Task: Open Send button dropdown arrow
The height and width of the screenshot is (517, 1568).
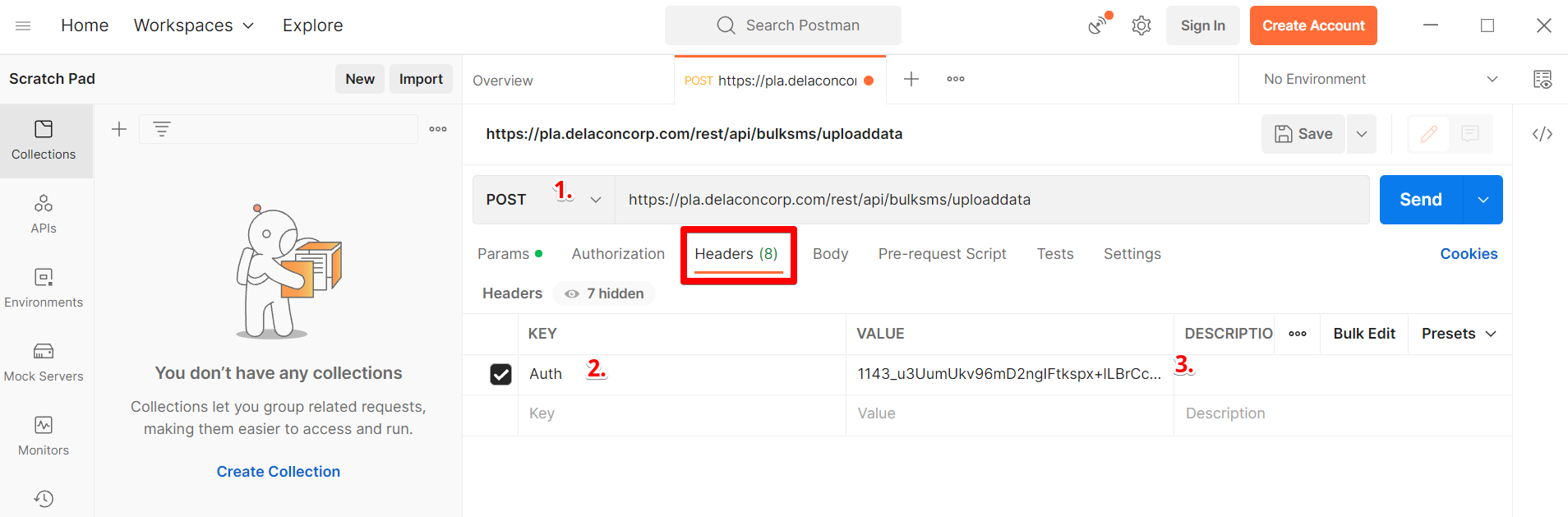Action: (x=1483, y=200)
